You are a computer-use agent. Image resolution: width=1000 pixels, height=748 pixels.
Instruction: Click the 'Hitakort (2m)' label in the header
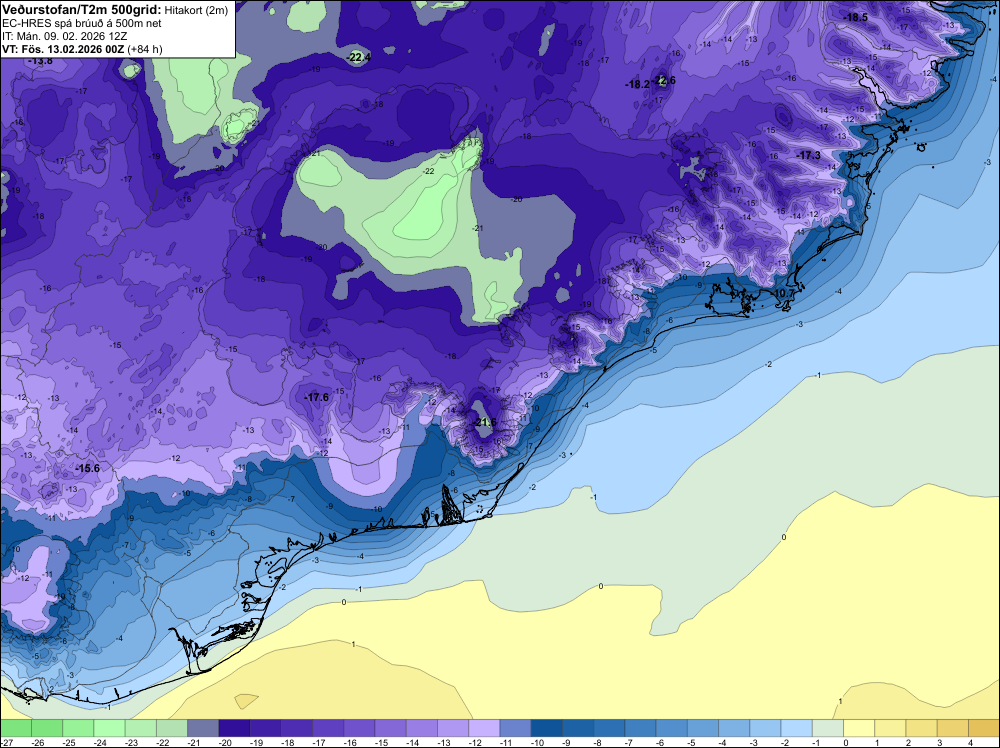pos(196,10)
